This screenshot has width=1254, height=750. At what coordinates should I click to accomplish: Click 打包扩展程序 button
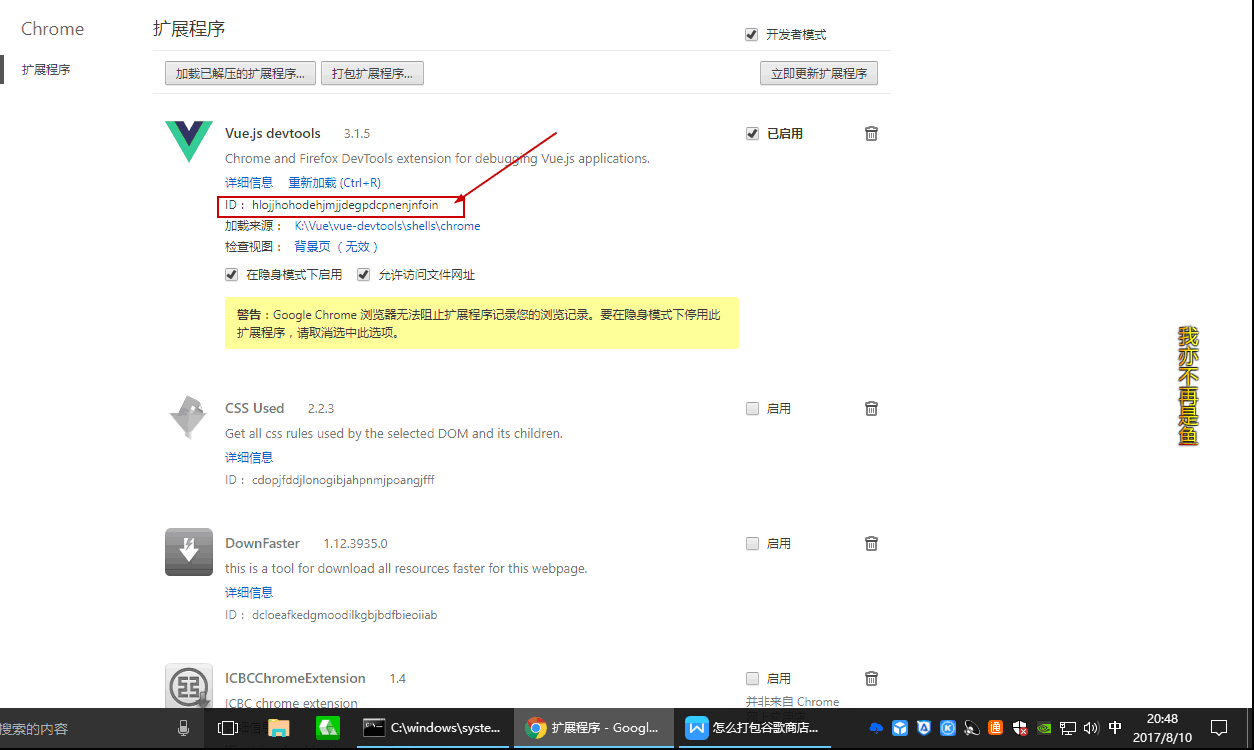(x=372, y=73)
